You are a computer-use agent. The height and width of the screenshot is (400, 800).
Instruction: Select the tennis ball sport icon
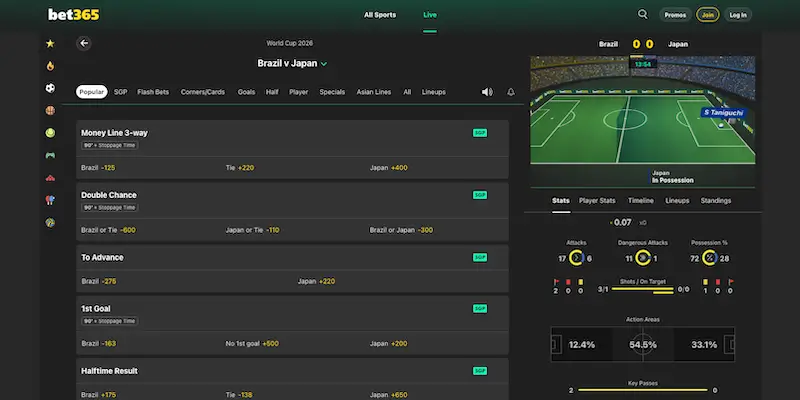50,133
